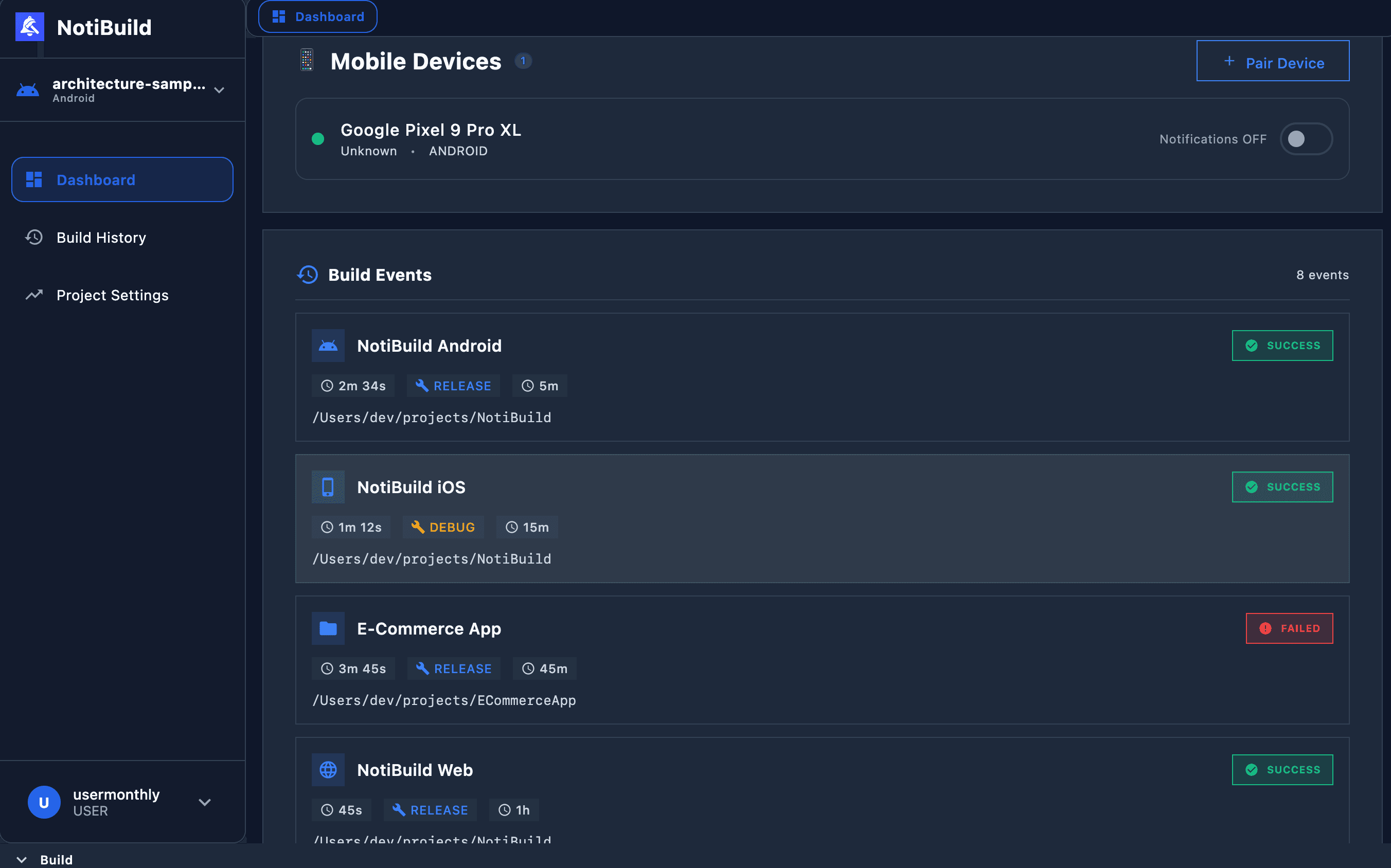The width and height of the screenshot is (1391, 868).
Task: Switch to the Dashboard tab at the top
Action: pos(317,16)
